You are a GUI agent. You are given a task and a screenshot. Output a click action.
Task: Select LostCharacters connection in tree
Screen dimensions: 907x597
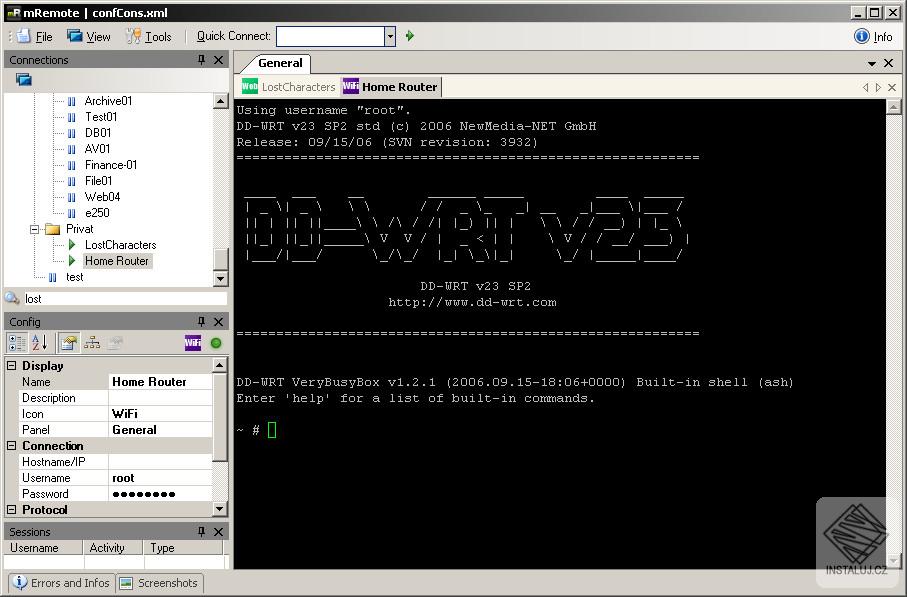pos(120,245)
